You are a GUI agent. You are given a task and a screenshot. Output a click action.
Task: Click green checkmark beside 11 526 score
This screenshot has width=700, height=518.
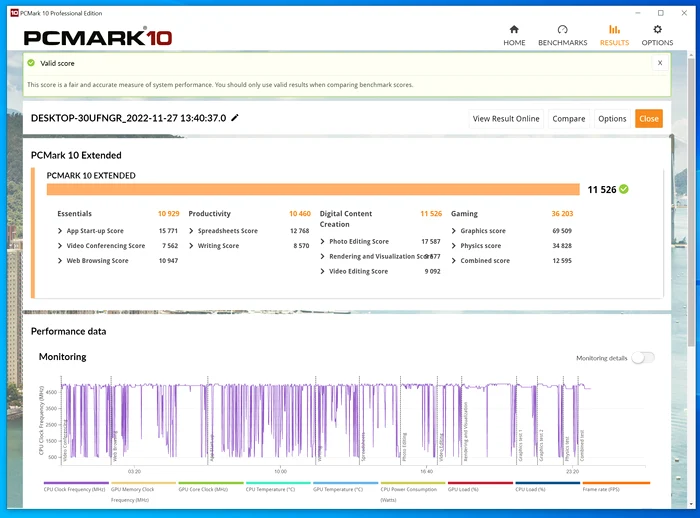point(624,189)
